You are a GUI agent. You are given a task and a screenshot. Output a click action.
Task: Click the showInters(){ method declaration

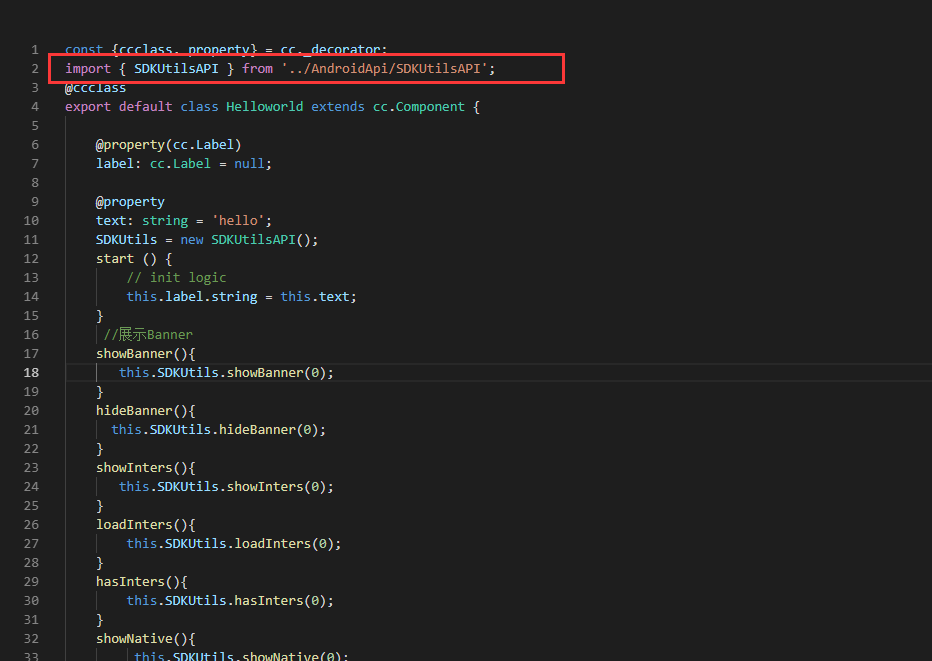(146, 468)
